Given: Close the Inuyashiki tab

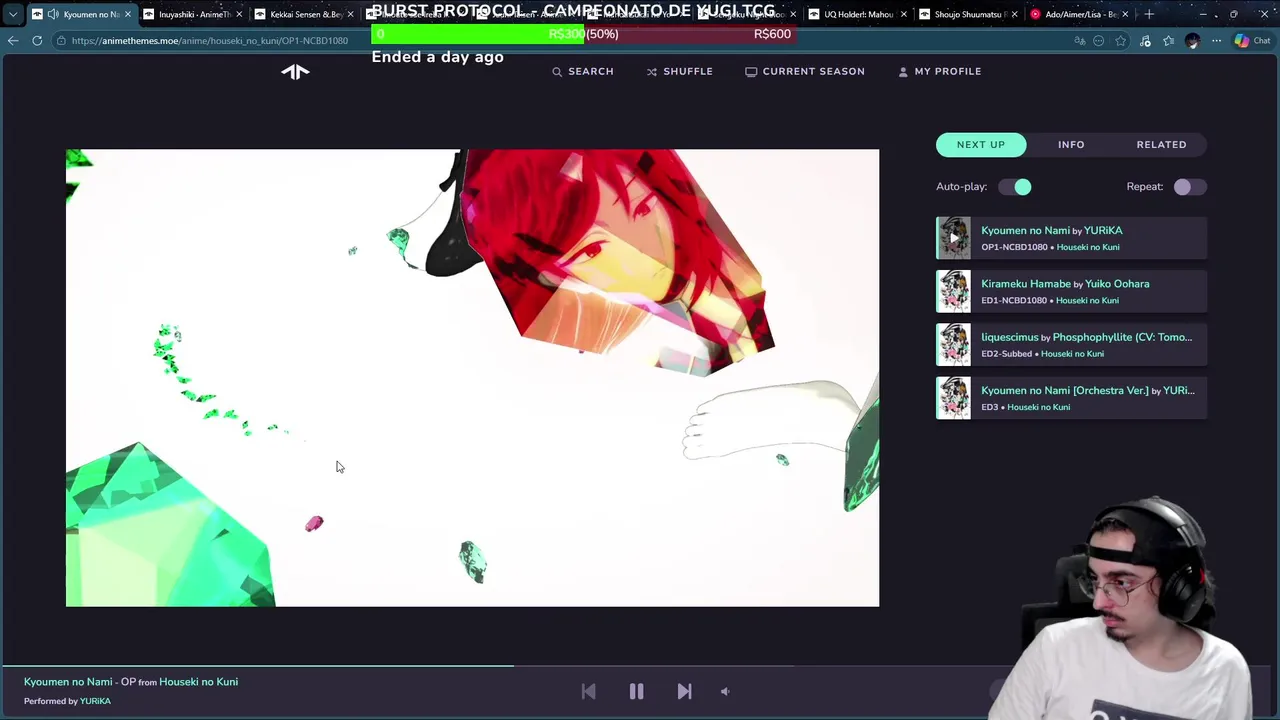Looking at the screenshot, I should pos(239,14).
